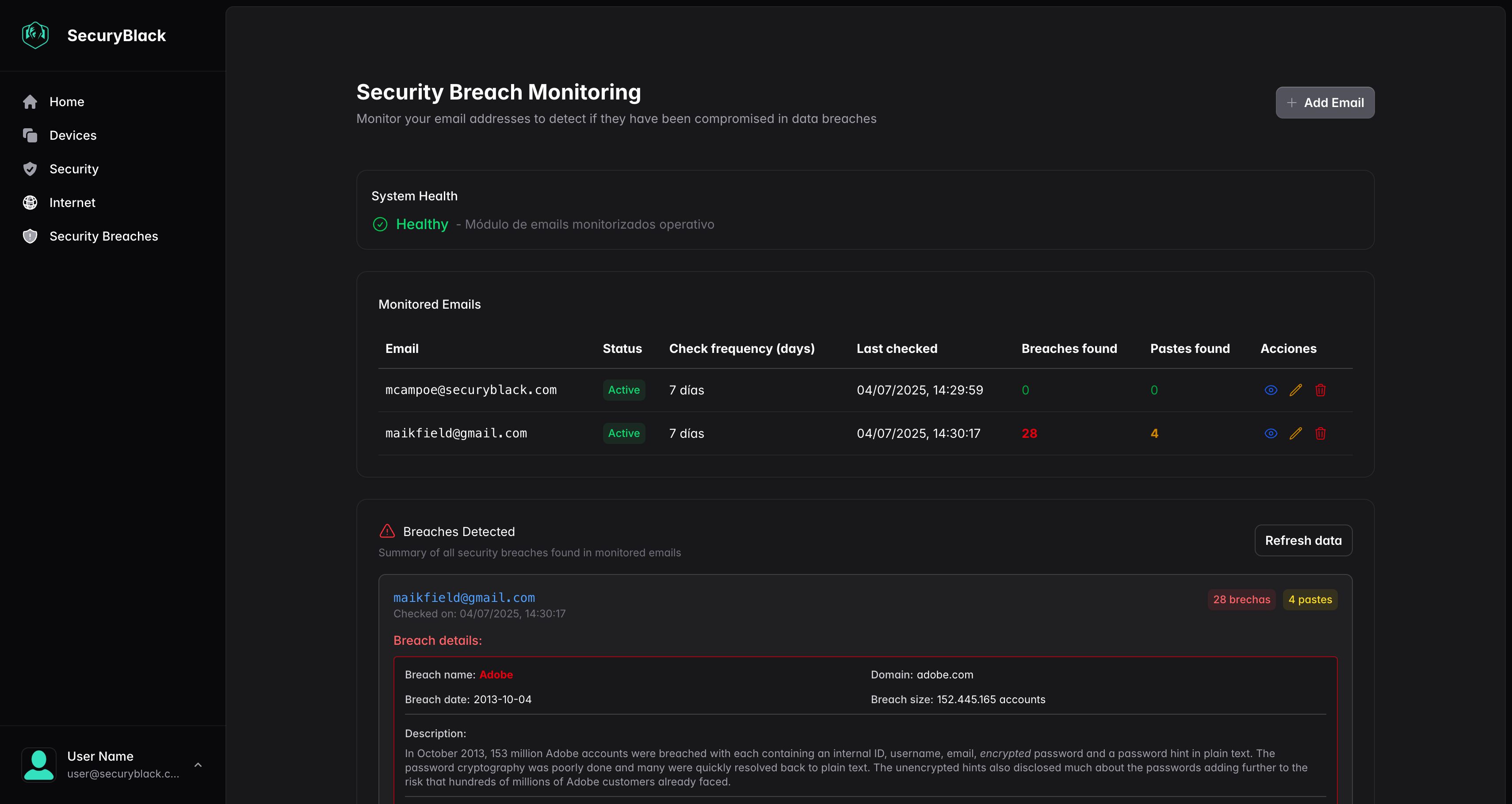Viewport: 1512px width, 804px height.
Task: Open the Home menu item
Action: tap(113, 102)
